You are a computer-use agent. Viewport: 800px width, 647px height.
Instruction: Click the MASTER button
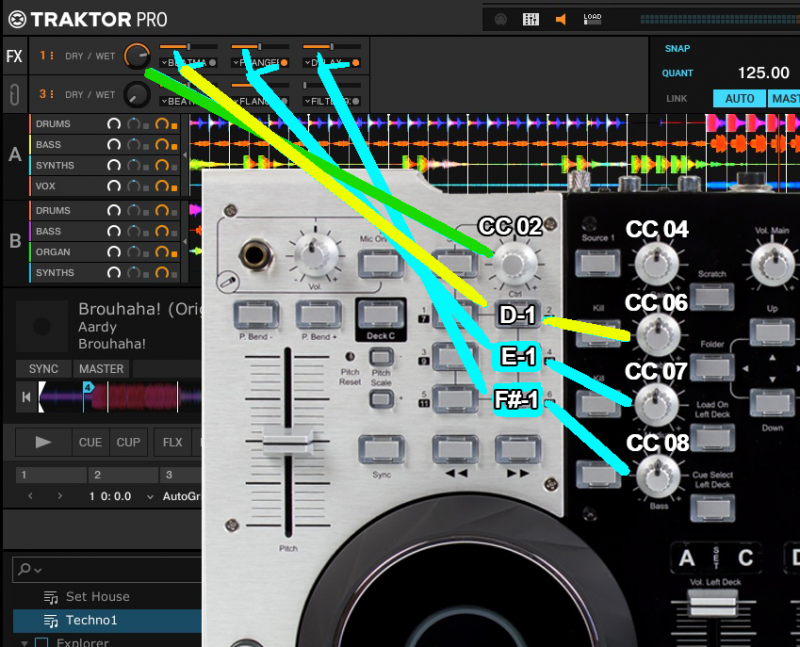tap(101, 368)
